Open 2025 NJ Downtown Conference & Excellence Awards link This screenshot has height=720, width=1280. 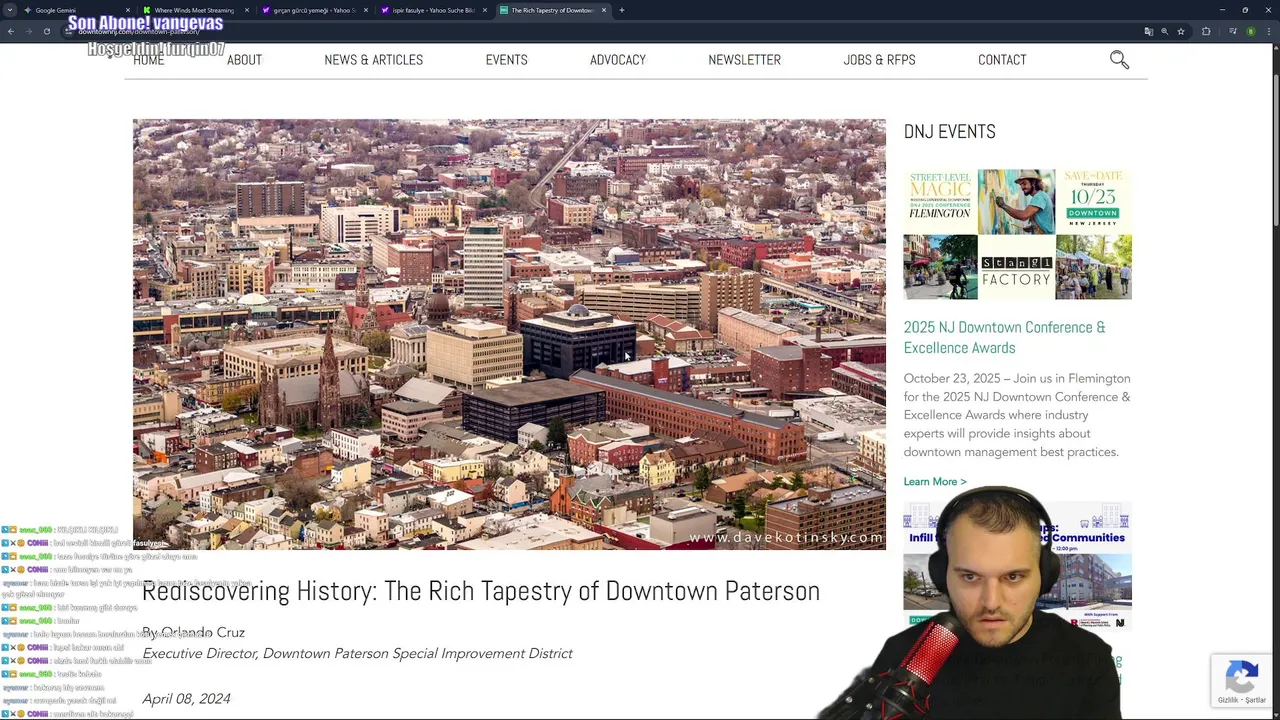1004,337
